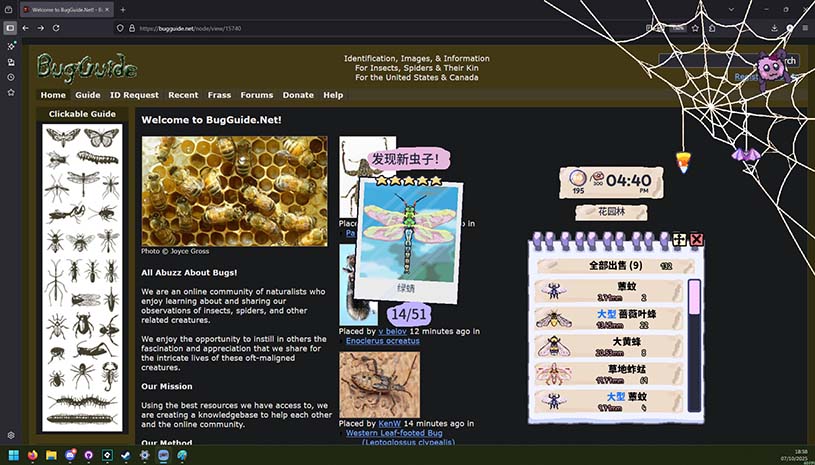Click the pink bat-cat mascot icon

click(x=770, y=70)
